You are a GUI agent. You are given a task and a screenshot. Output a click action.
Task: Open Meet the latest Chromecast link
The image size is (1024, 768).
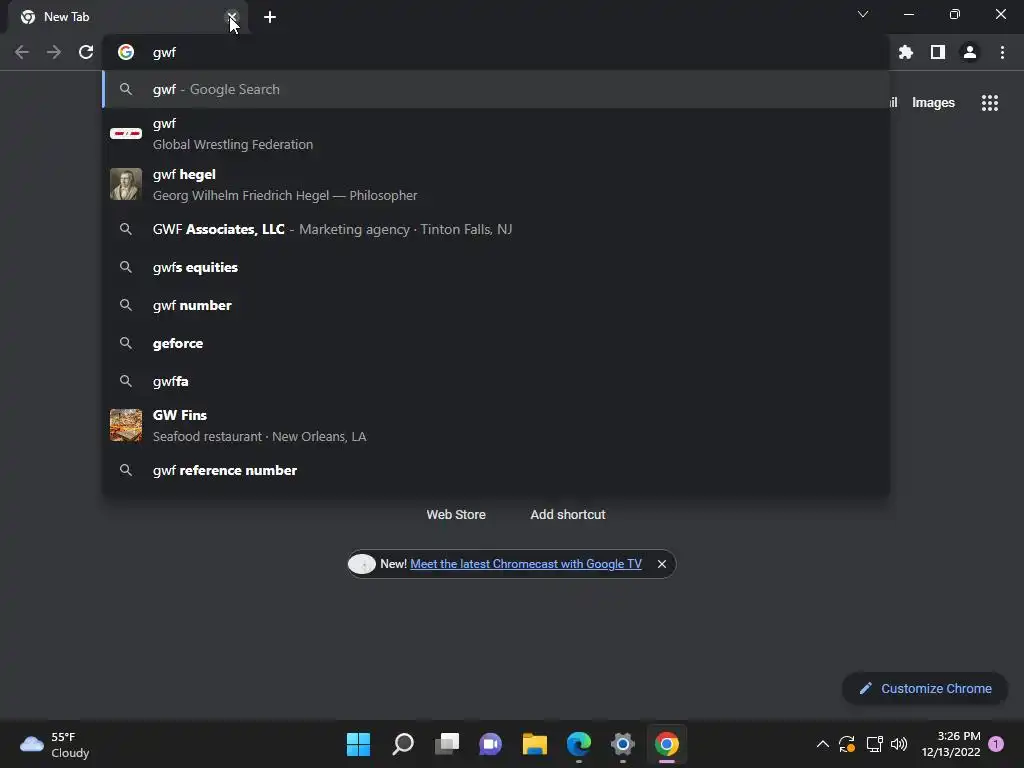526,564
